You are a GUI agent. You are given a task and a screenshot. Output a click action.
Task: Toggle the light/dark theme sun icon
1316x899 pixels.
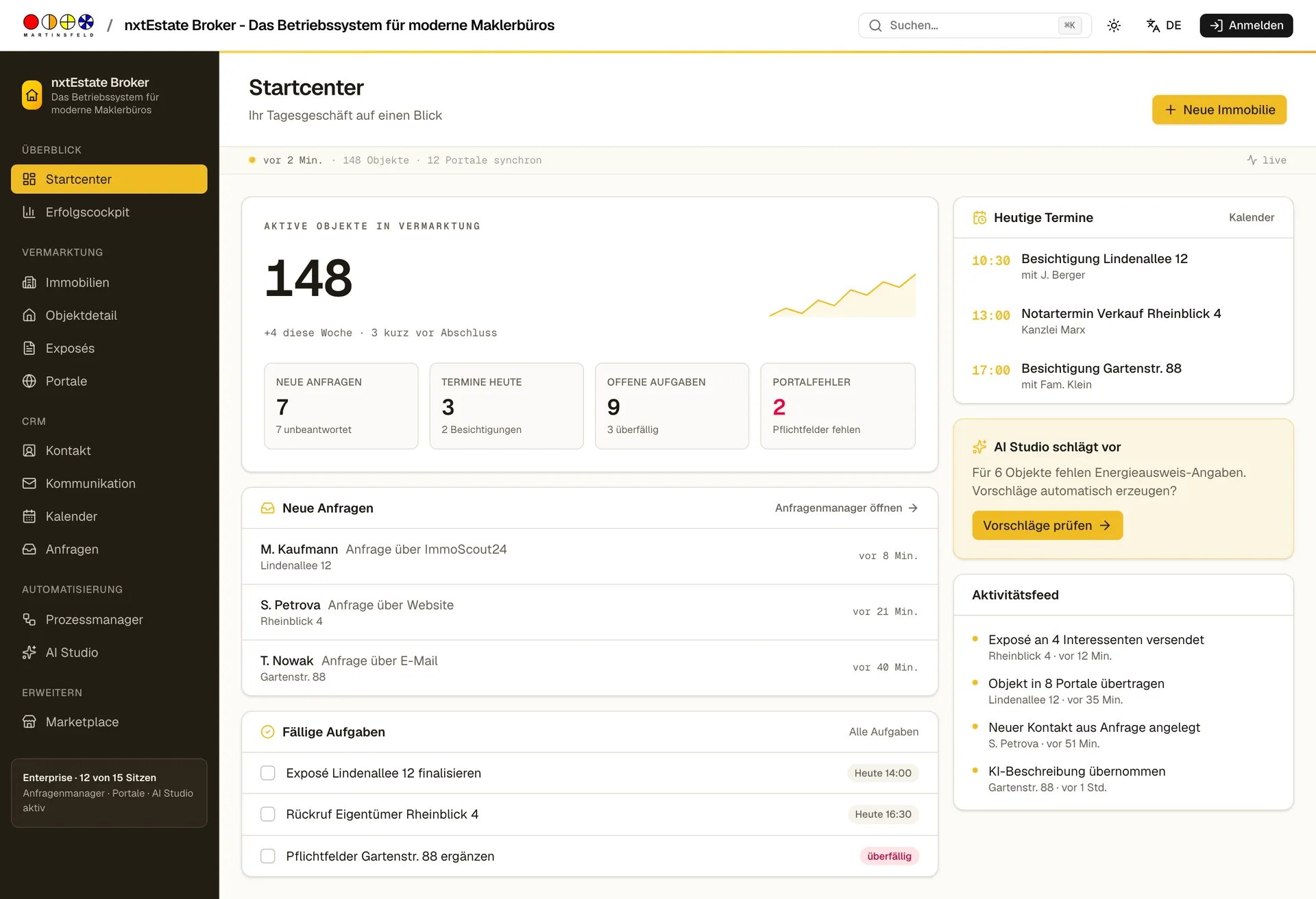click(1114, 25)
